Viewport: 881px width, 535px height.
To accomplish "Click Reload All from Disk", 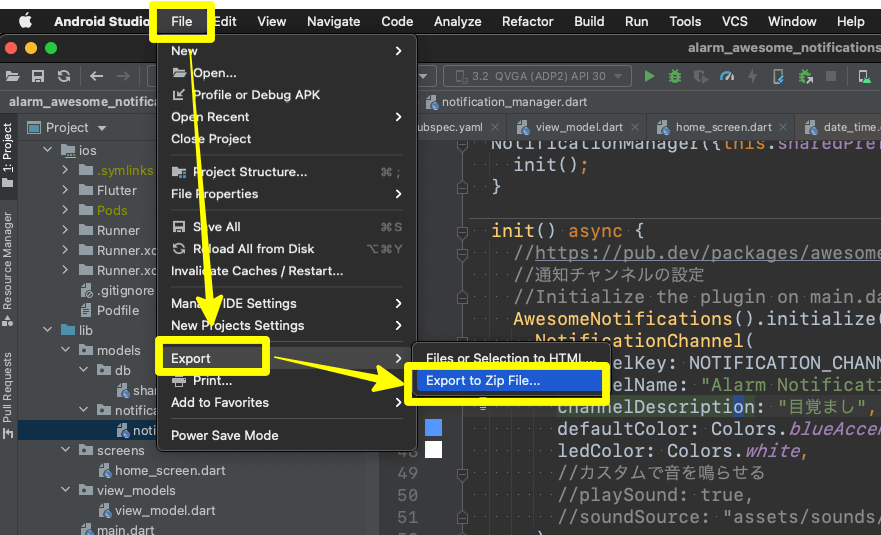I will [287, 249].
